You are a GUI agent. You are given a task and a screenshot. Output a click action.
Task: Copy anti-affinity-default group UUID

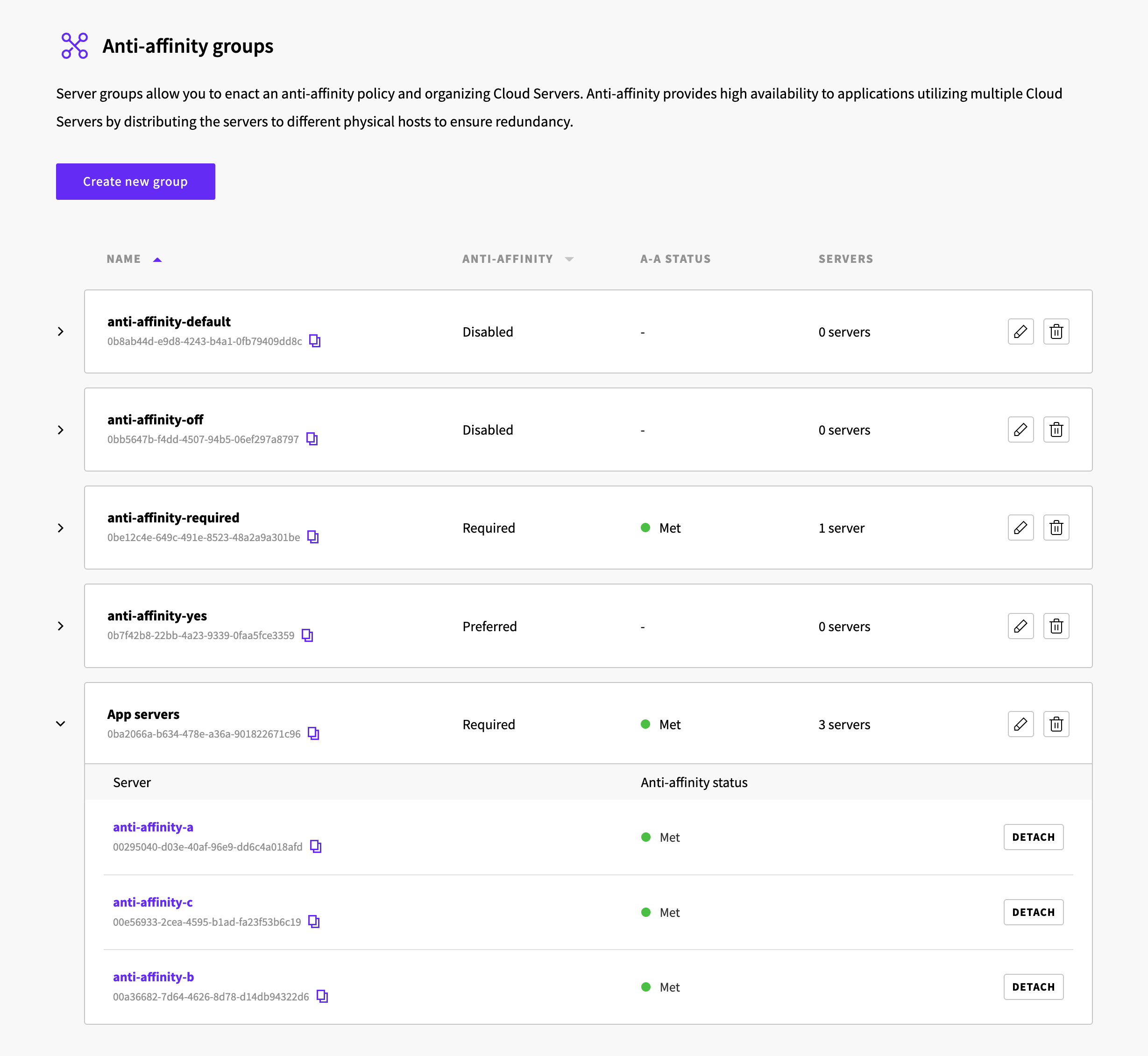[x=315, y=341]
